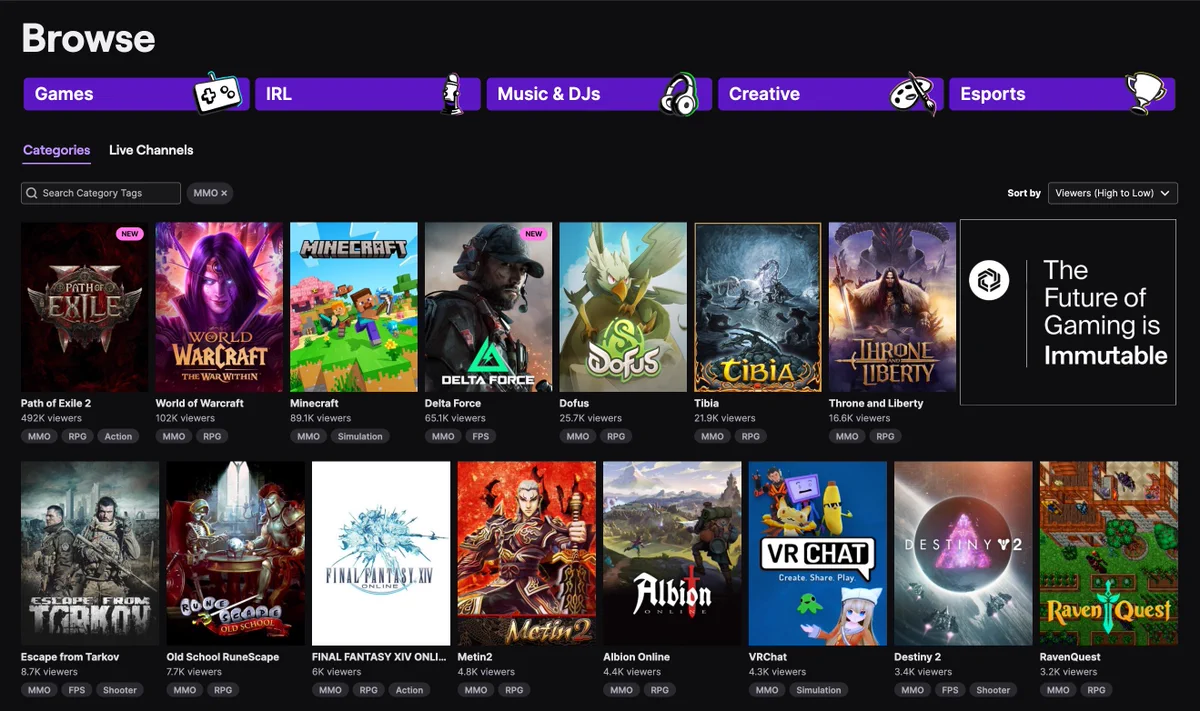Screen dimensions: 1200x711
Task: Open the Albion Online cover art
Action: (672, 553)
